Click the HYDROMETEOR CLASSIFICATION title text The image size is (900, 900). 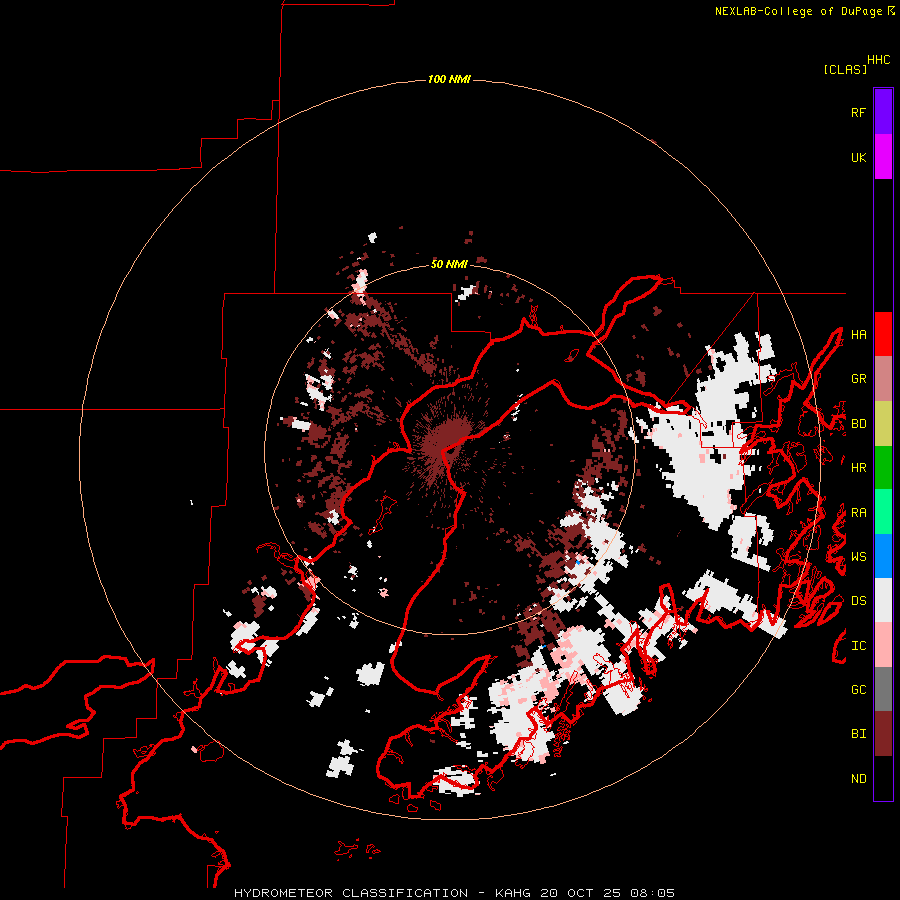(351, 893)
